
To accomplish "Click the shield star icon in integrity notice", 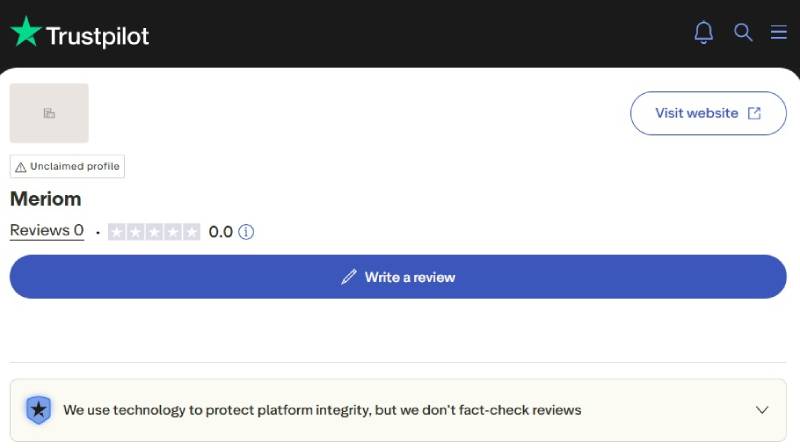I will pos(38,410).
